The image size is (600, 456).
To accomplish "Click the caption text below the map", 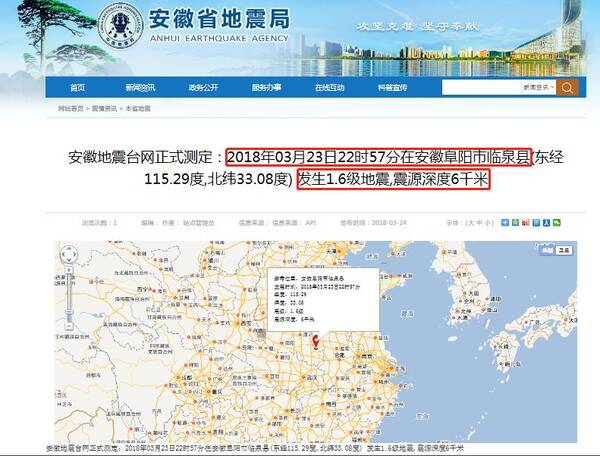I will (255, 448).
